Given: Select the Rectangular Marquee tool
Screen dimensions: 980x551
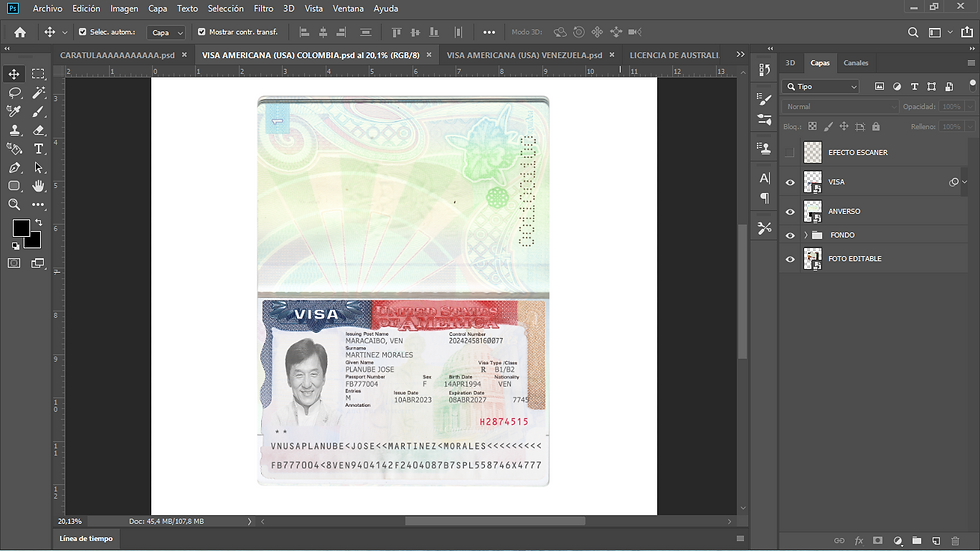Looking at the screenshot, I should (38, 74).
